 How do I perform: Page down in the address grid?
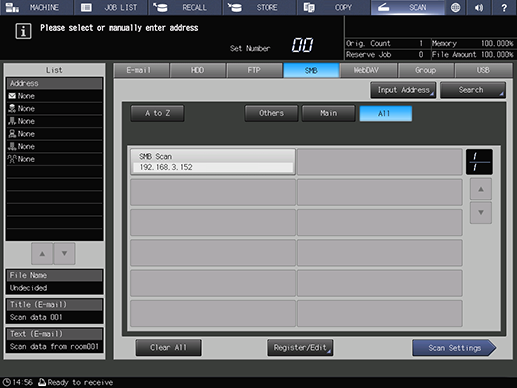481,212
